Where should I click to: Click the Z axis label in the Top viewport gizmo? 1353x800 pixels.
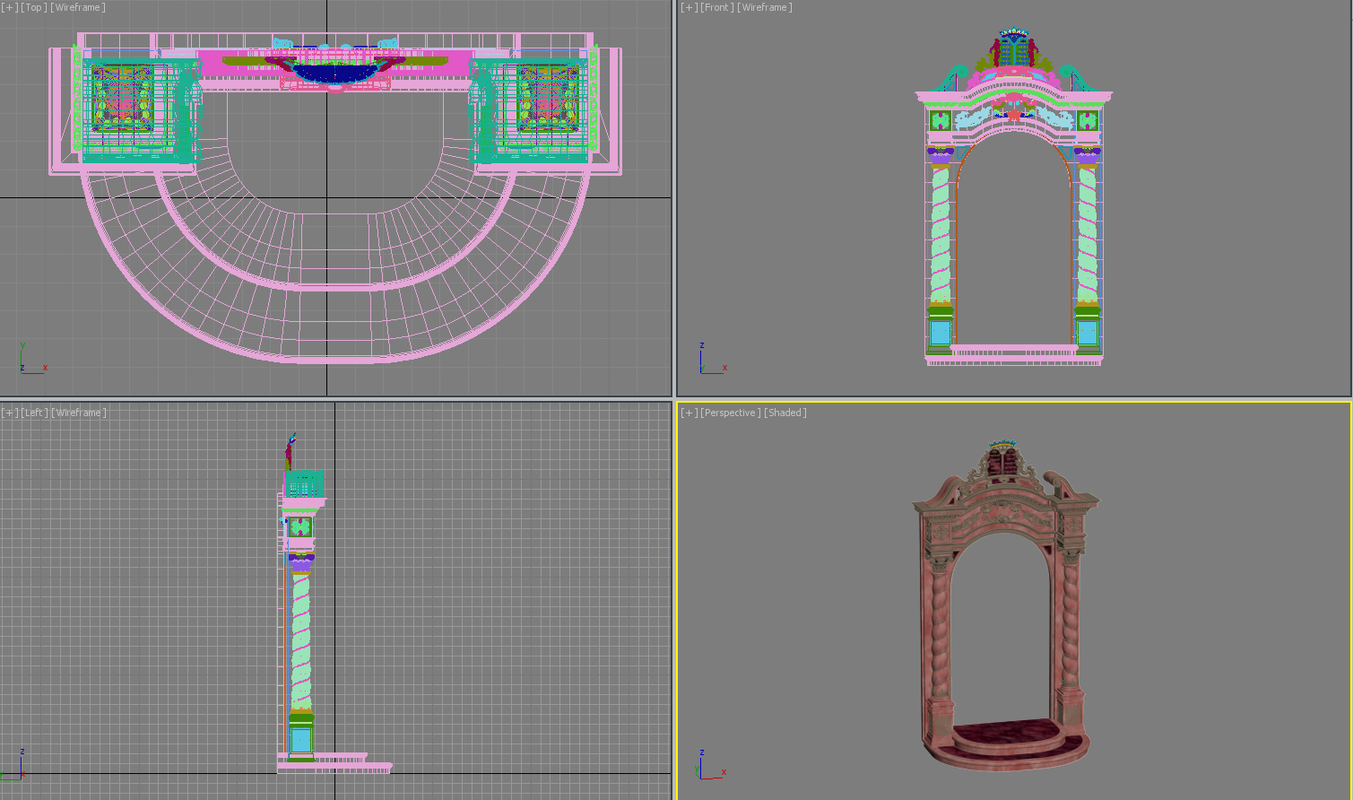tap(22, 368)
